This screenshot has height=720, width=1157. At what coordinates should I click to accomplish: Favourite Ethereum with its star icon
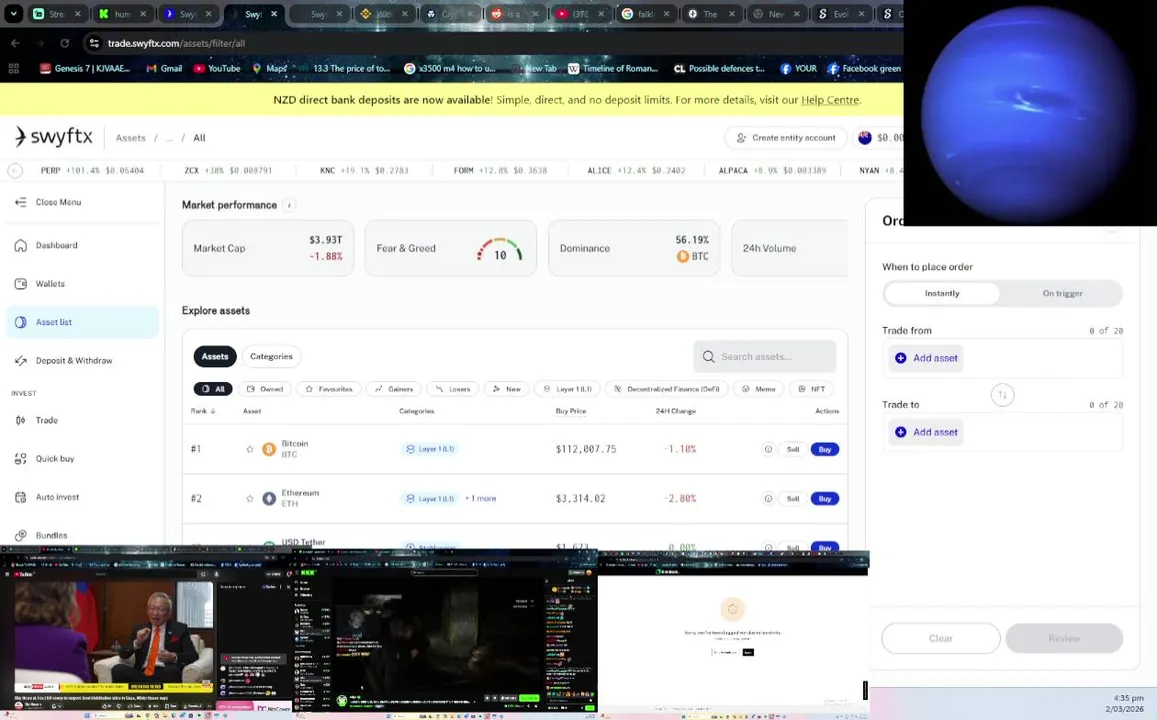coord(249,499)
